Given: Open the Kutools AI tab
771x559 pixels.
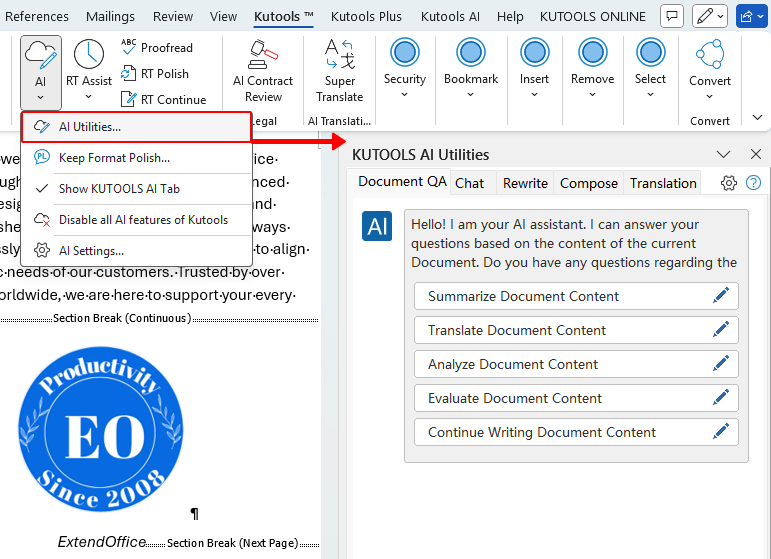Looking at the screenshot, I should pyautogui.click(x=450, y=16).
